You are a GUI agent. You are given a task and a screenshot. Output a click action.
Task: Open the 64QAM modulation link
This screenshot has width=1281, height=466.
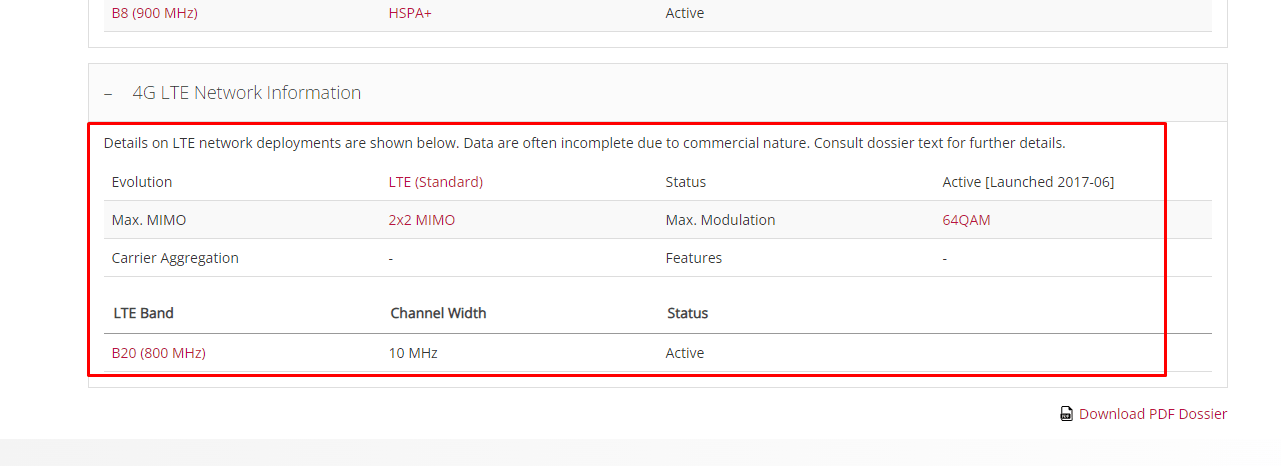(966, 220)
